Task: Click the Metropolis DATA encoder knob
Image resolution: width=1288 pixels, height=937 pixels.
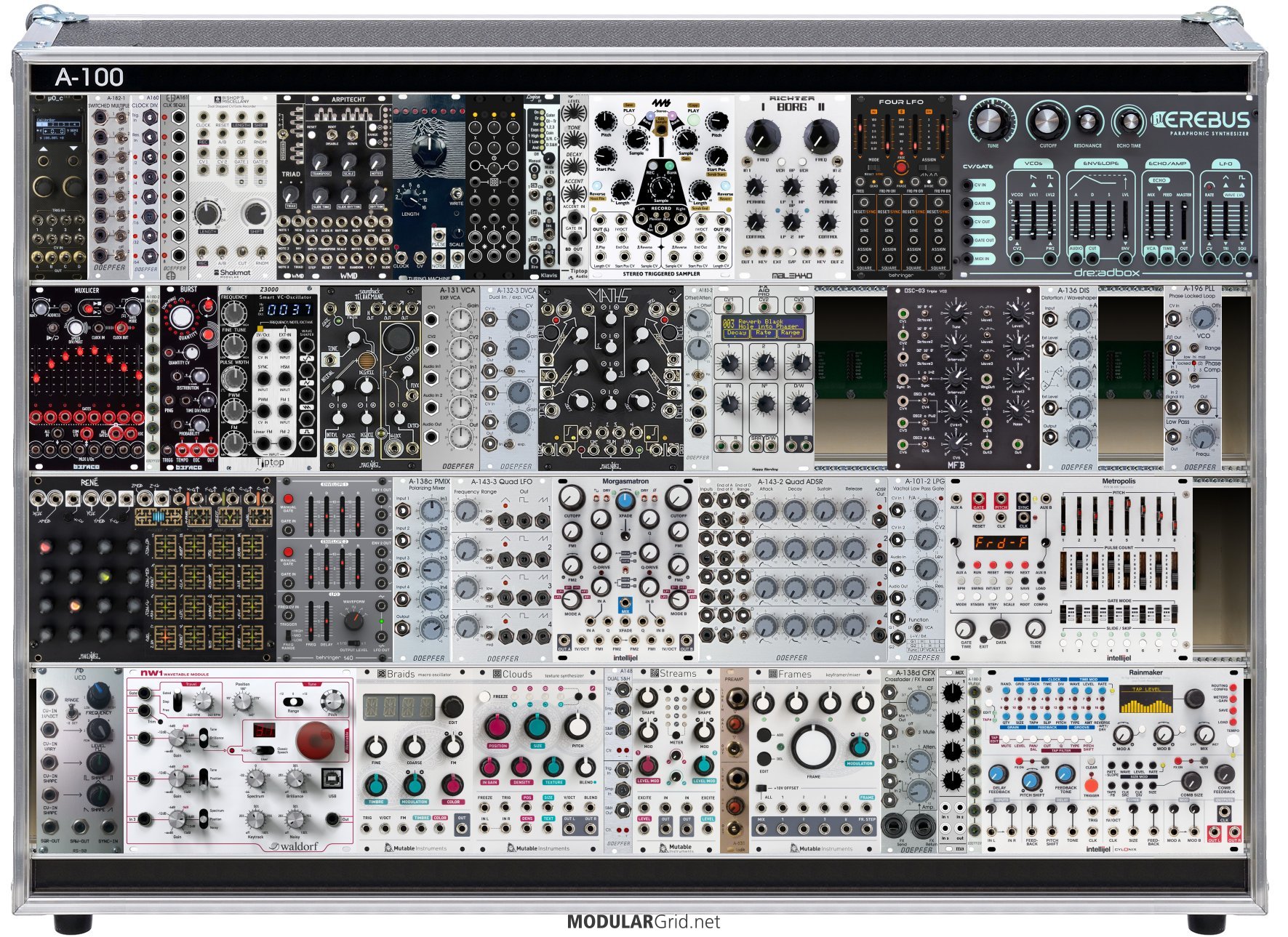Action: [1000, 630]
